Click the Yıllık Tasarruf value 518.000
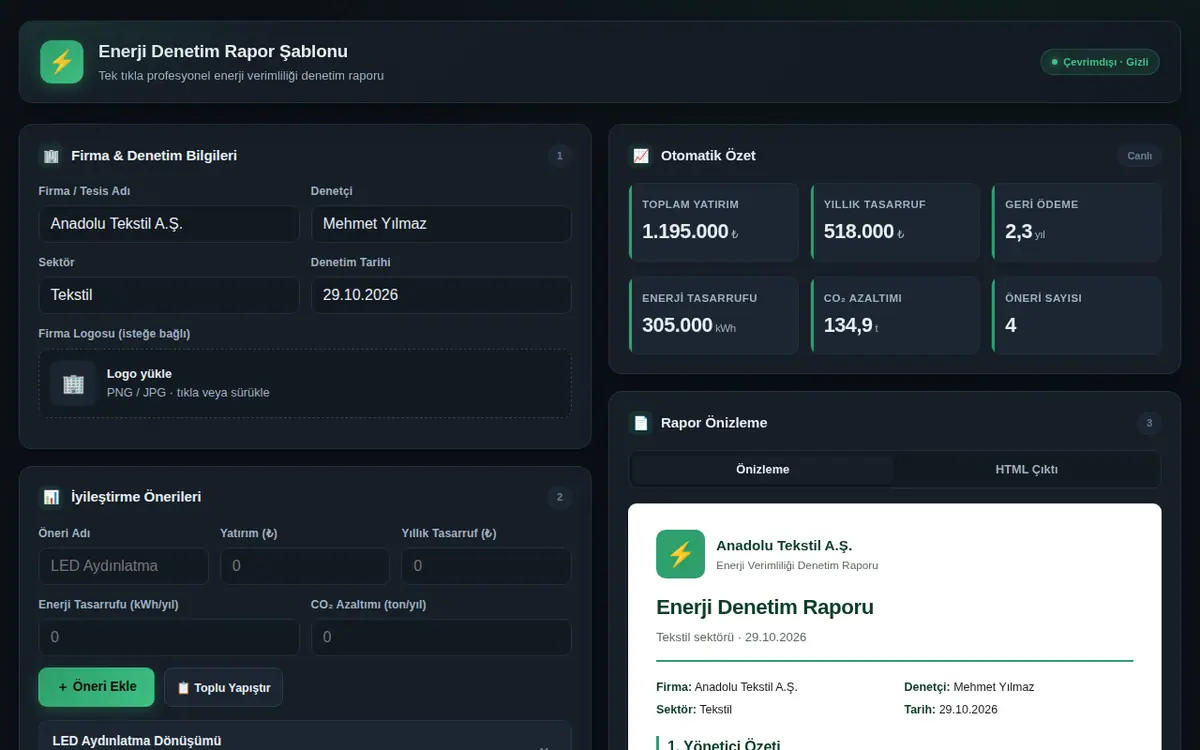Viewport: 1200px width, 750px height. [x=859, y=232]
